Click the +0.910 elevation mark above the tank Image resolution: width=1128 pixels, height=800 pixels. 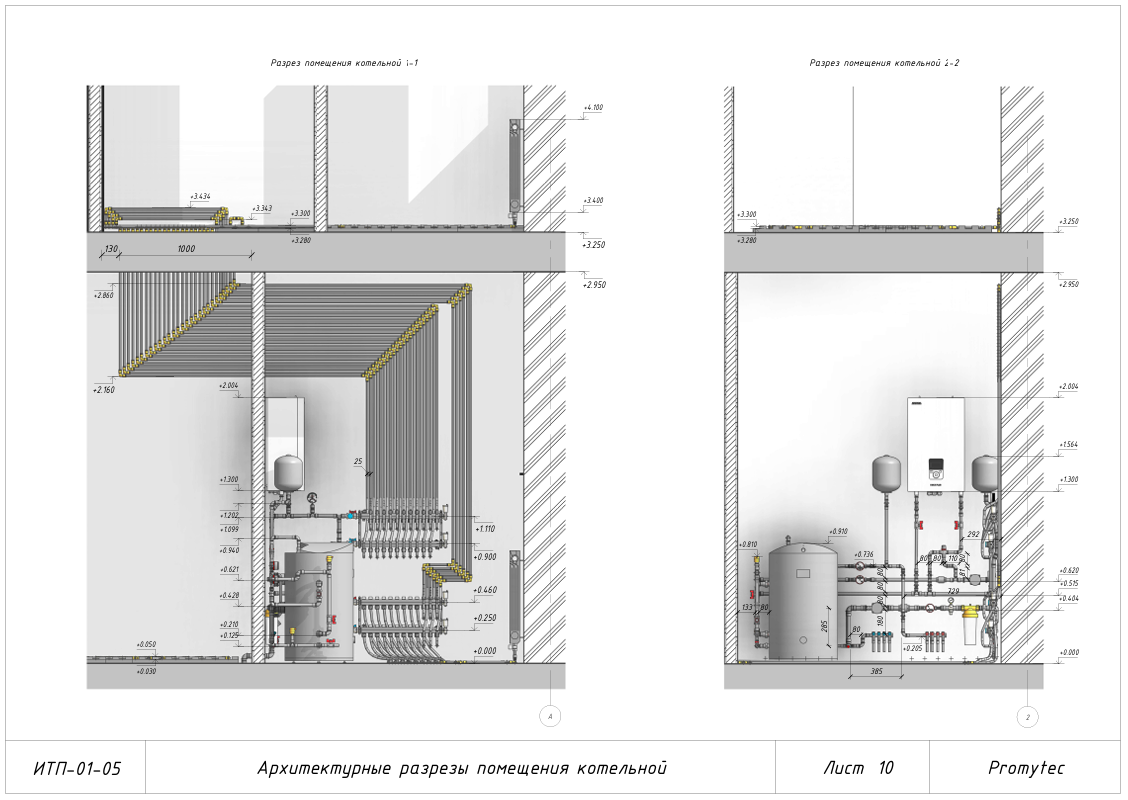tap(838, 532)
